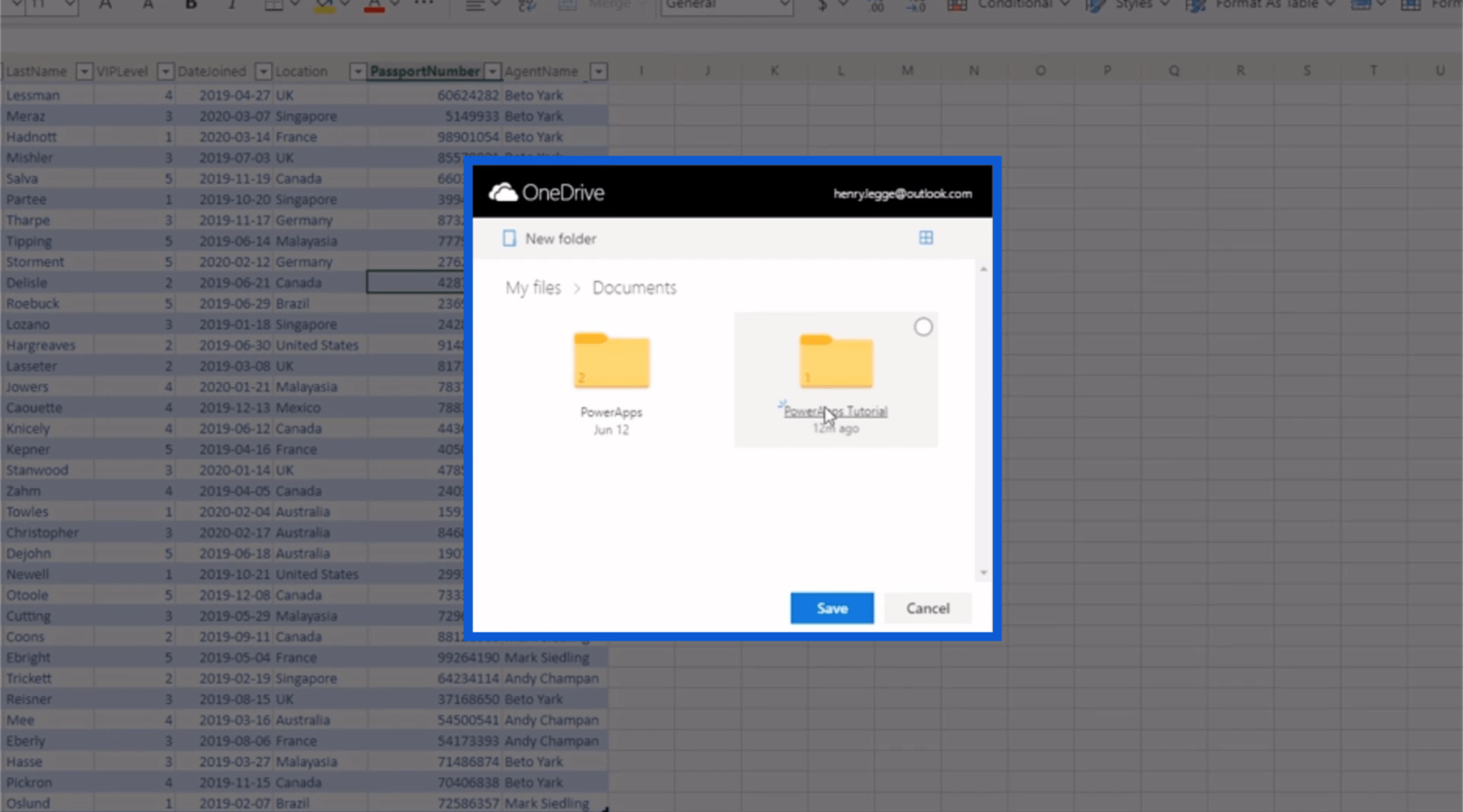Select the 2020-03-07 date cell
1463x812 pixels.
coord(224,117)
